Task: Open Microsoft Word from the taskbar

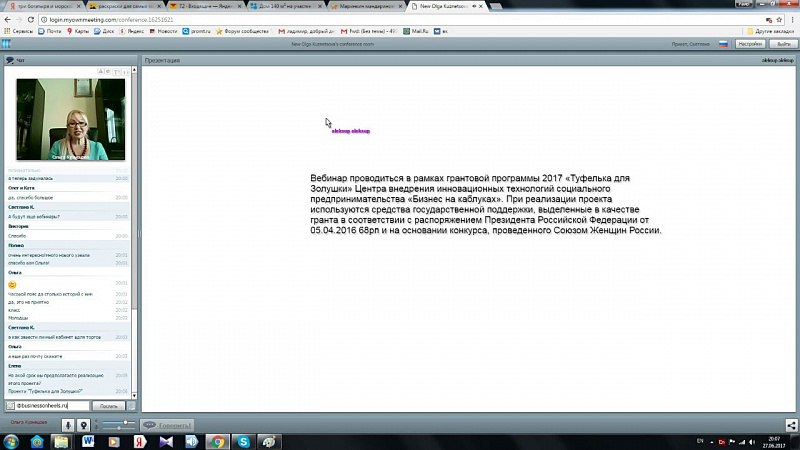Action: (x=88, y=441)
